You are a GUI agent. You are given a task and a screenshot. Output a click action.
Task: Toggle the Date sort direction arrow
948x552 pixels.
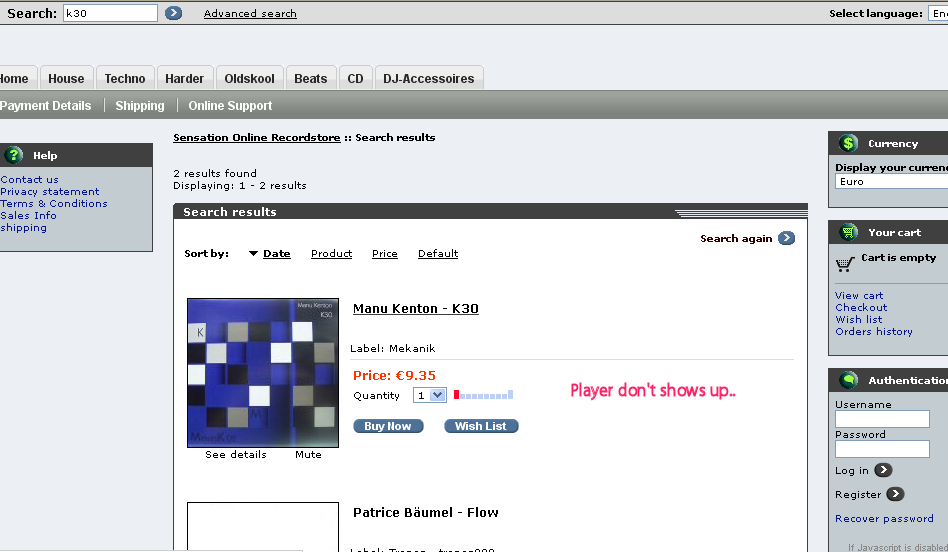point(254,254)
